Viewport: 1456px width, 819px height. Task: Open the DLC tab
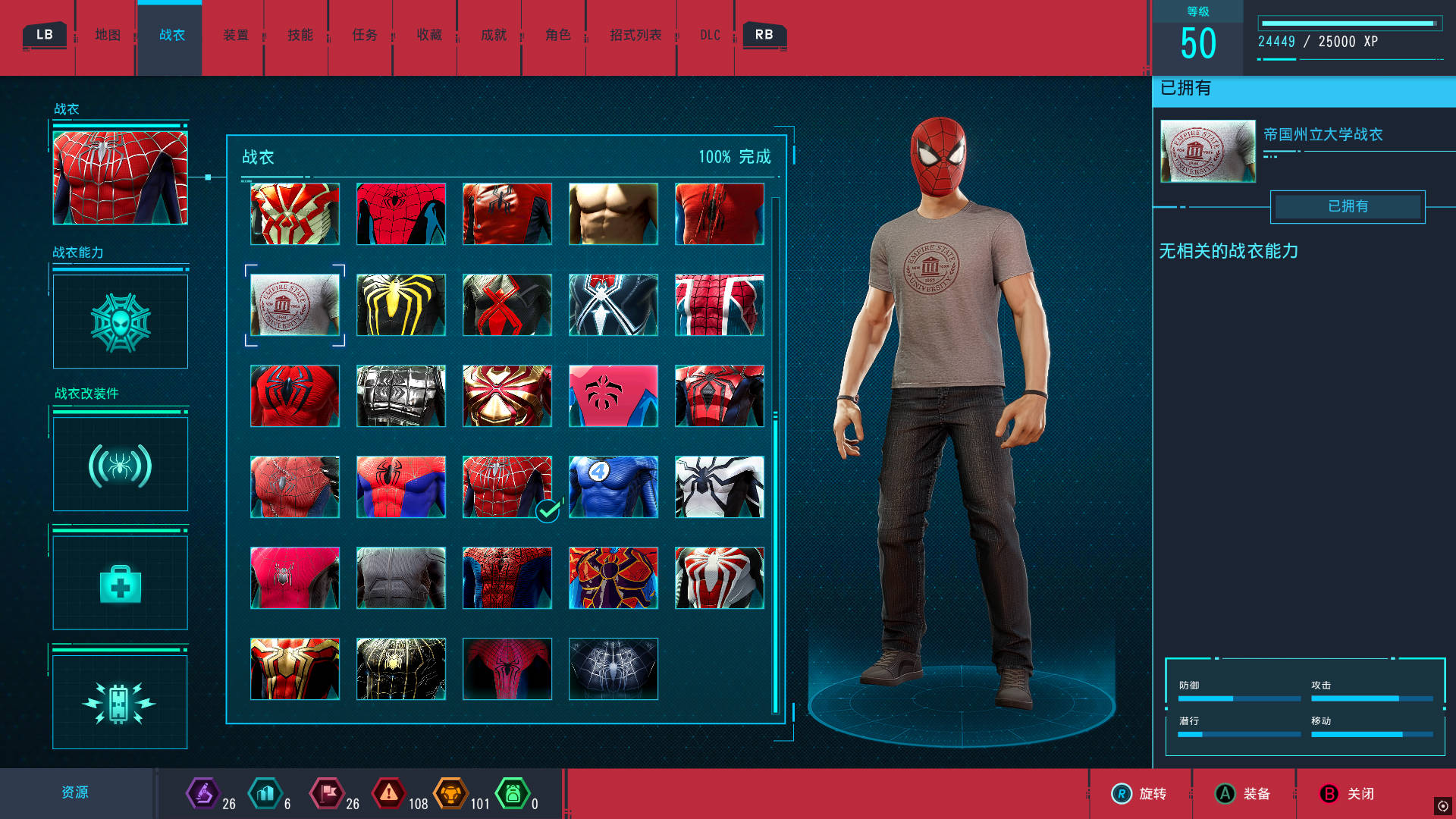coord(711,35)
